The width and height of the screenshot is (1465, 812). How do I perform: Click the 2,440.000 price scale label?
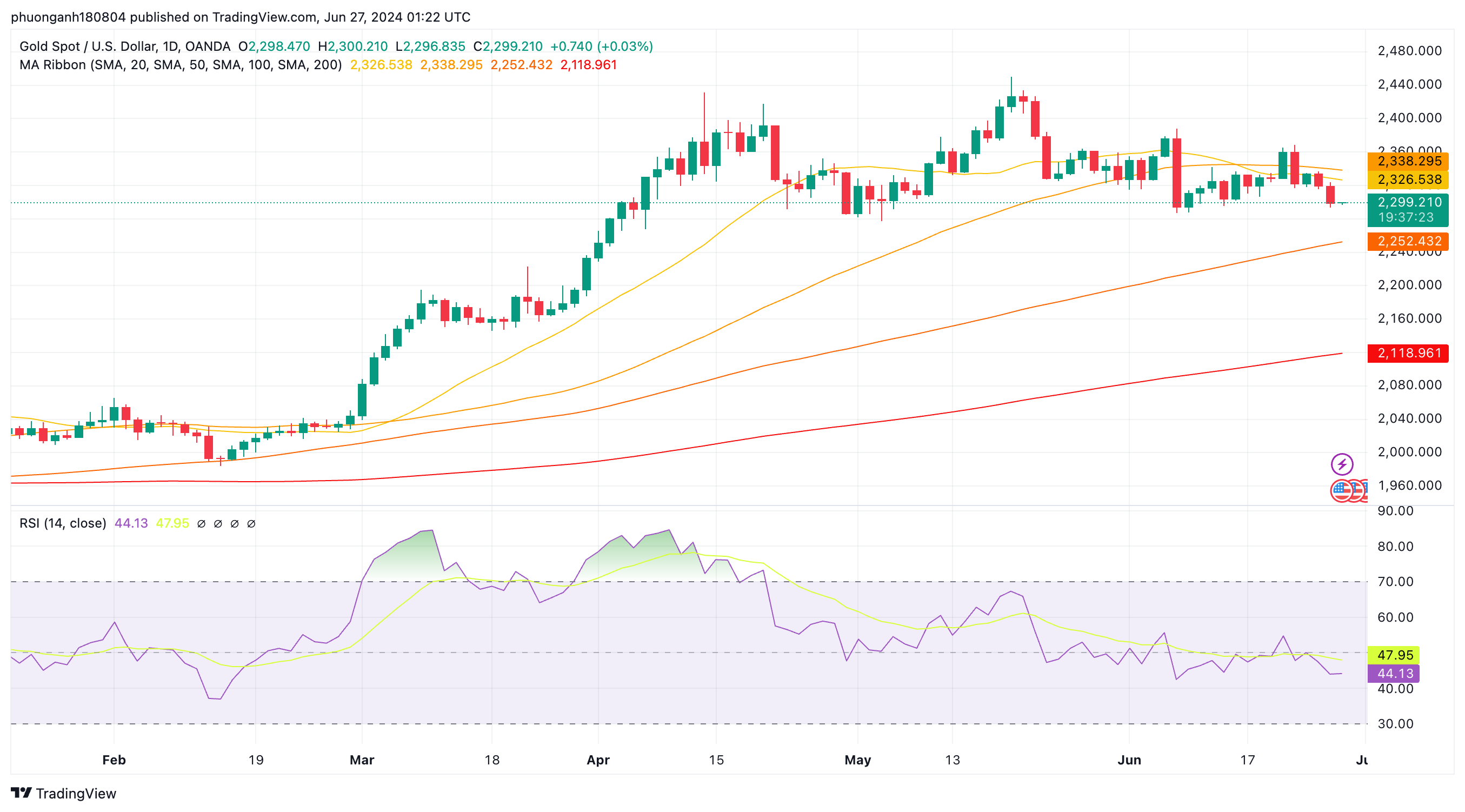click(x=1409, y=85)
